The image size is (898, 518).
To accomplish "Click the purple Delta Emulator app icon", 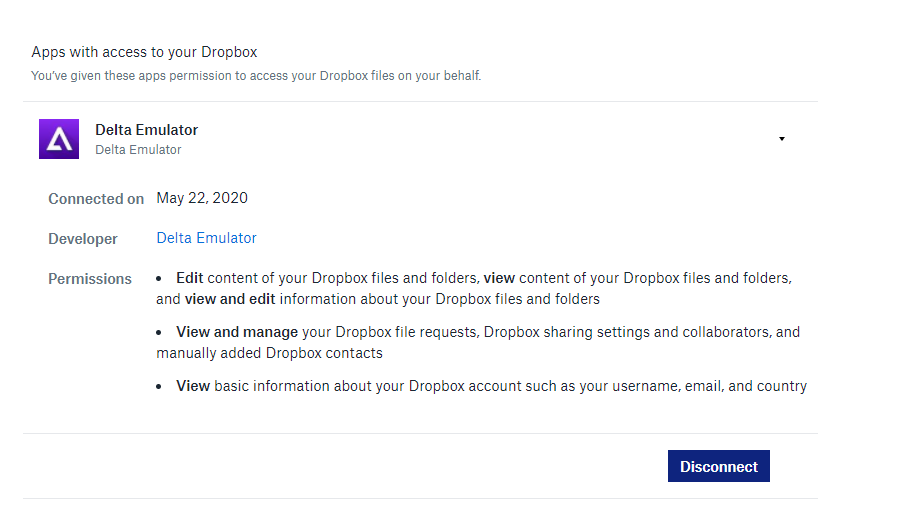I will coord(59,139).
